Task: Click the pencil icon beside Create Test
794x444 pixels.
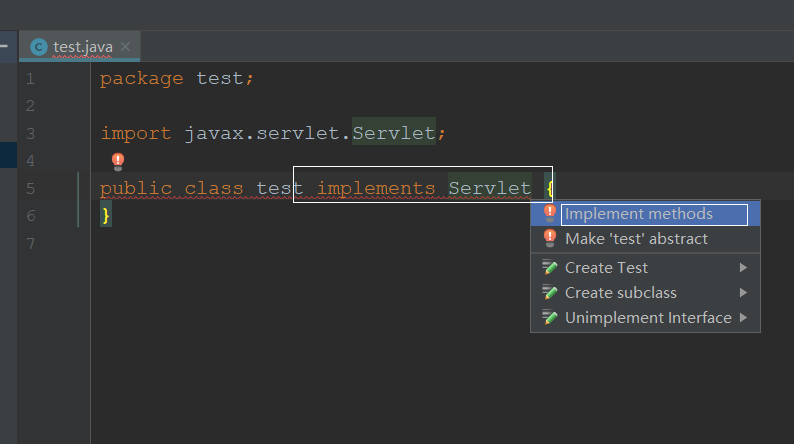Action: pos(549,267)
